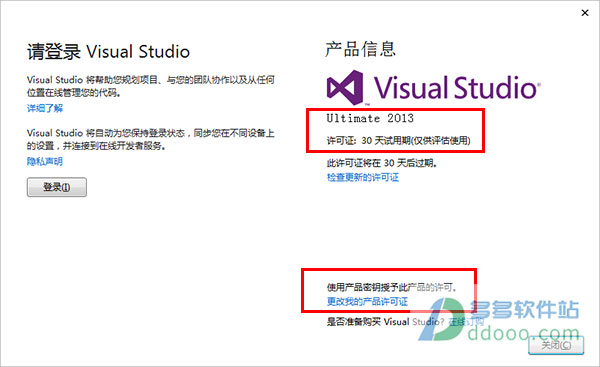The width and height of the screenshot is (600, 367).
Task: Click the 登录 sign-in button
Action: [x=57, y=187]
